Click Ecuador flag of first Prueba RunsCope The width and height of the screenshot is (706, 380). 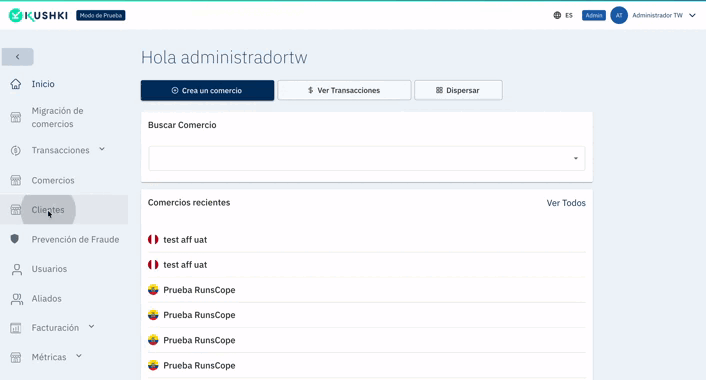click(153, 290)
